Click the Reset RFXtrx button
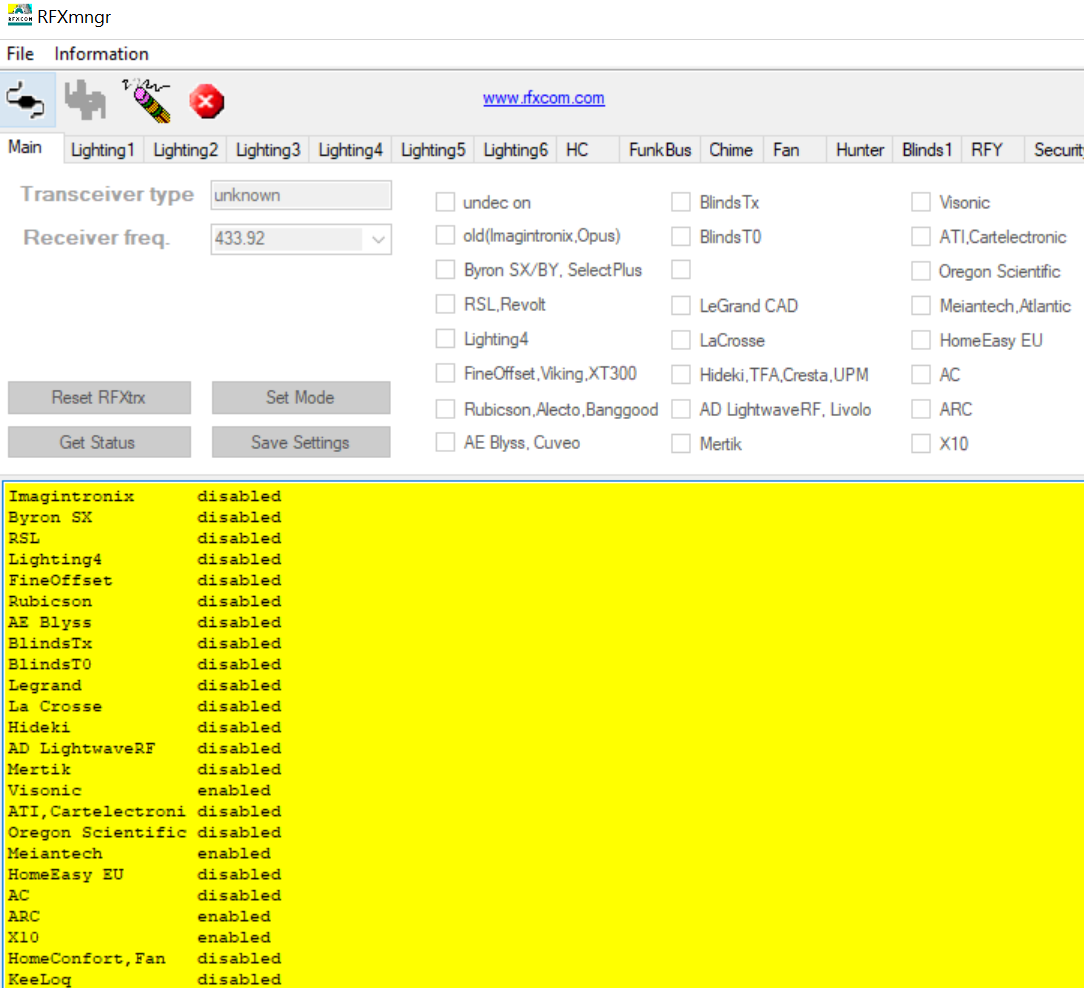Viewport: 1084px width, 988px height. (x=99, y=397)
